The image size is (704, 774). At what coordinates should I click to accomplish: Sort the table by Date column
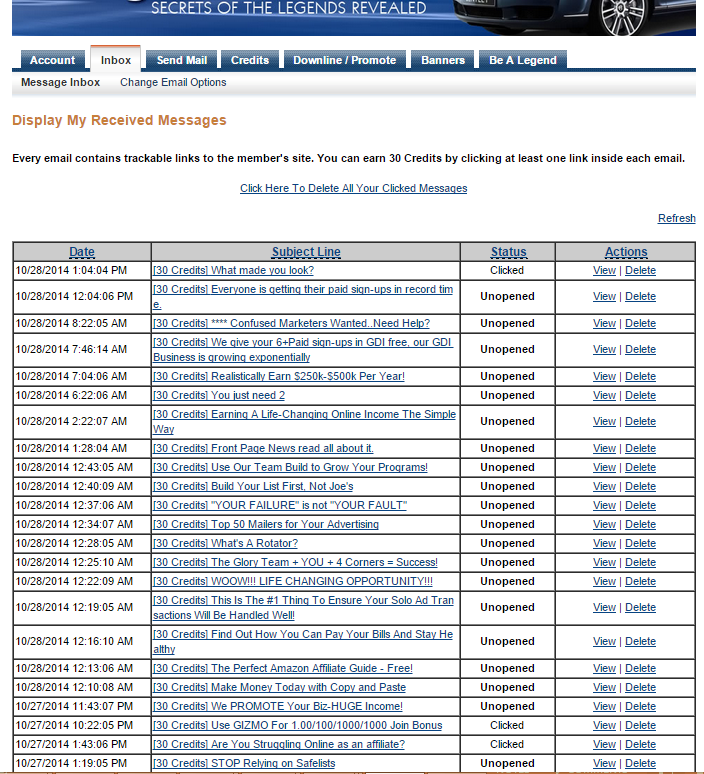82,252
